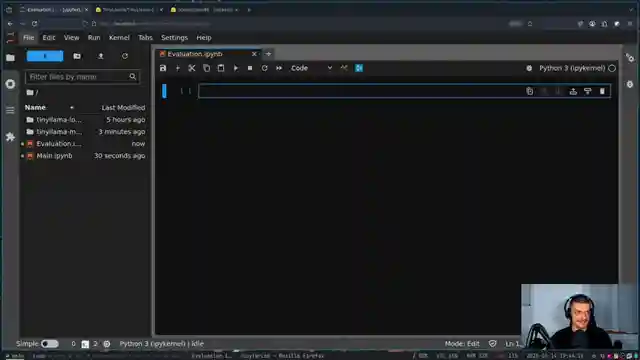Open the Settings menu
The height and width of the screenshot is (360, 640).
click(x=174, y=38)
